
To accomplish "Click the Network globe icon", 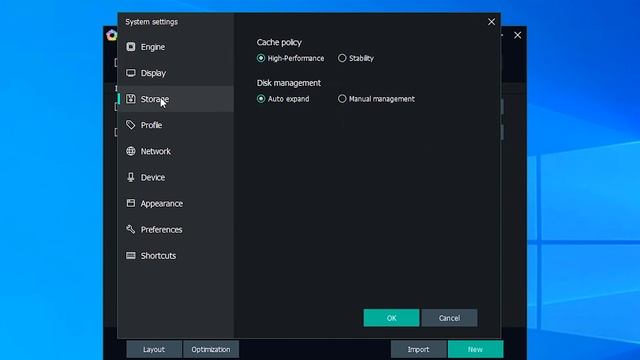I will tap(131, 151).
